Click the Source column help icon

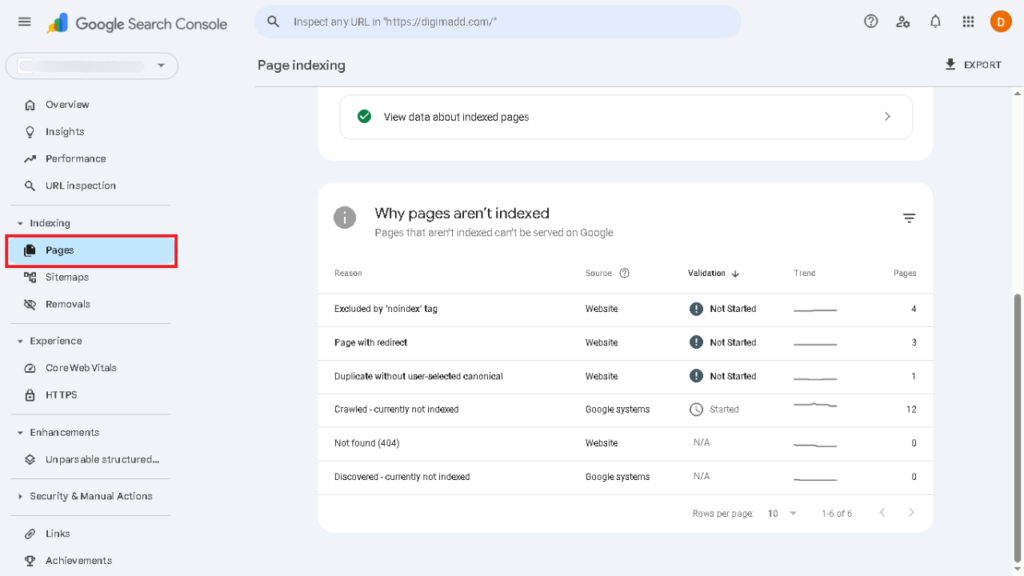[625, 273]
